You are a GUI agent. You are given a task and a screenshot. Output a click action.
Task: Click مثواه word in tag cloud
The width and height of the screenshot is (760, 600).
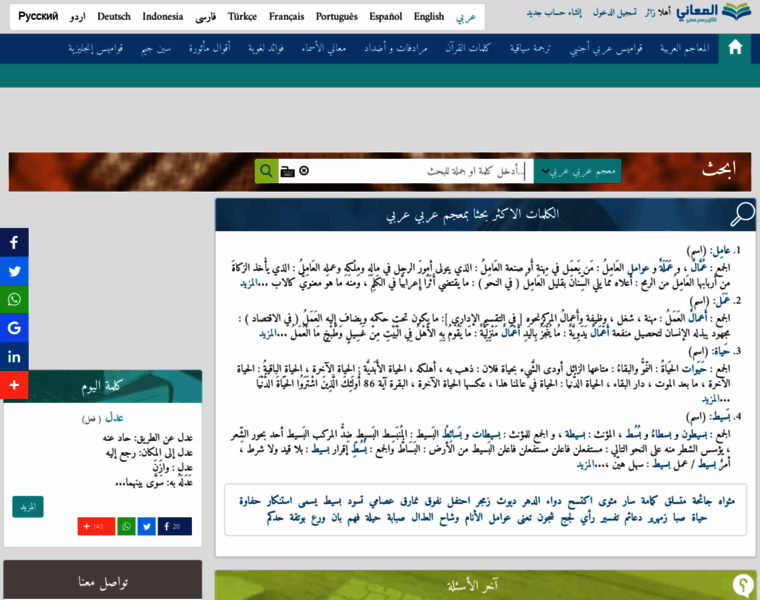tap(726, 501)
